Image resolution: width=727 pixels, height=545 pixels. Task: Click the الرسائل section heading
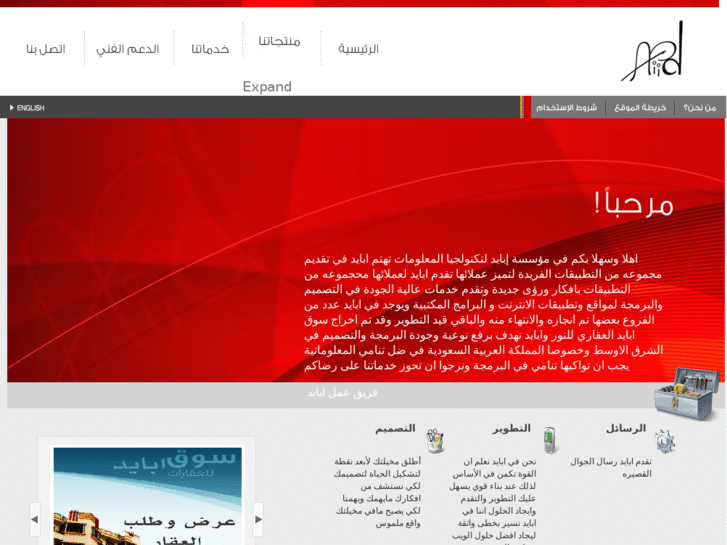tap(626, 428)
